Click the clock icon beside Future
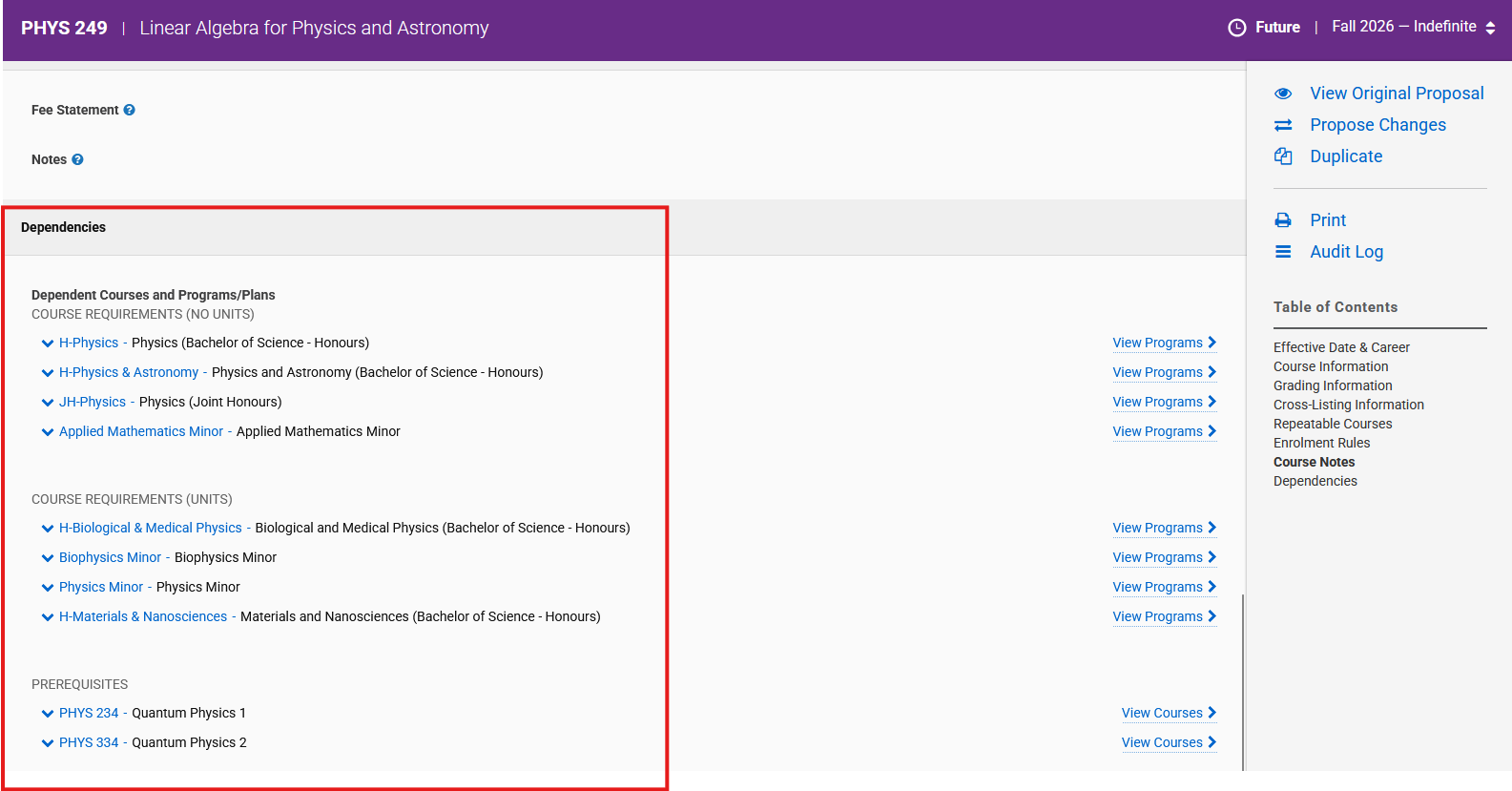1512x791 pixels. coord(1237,28)
